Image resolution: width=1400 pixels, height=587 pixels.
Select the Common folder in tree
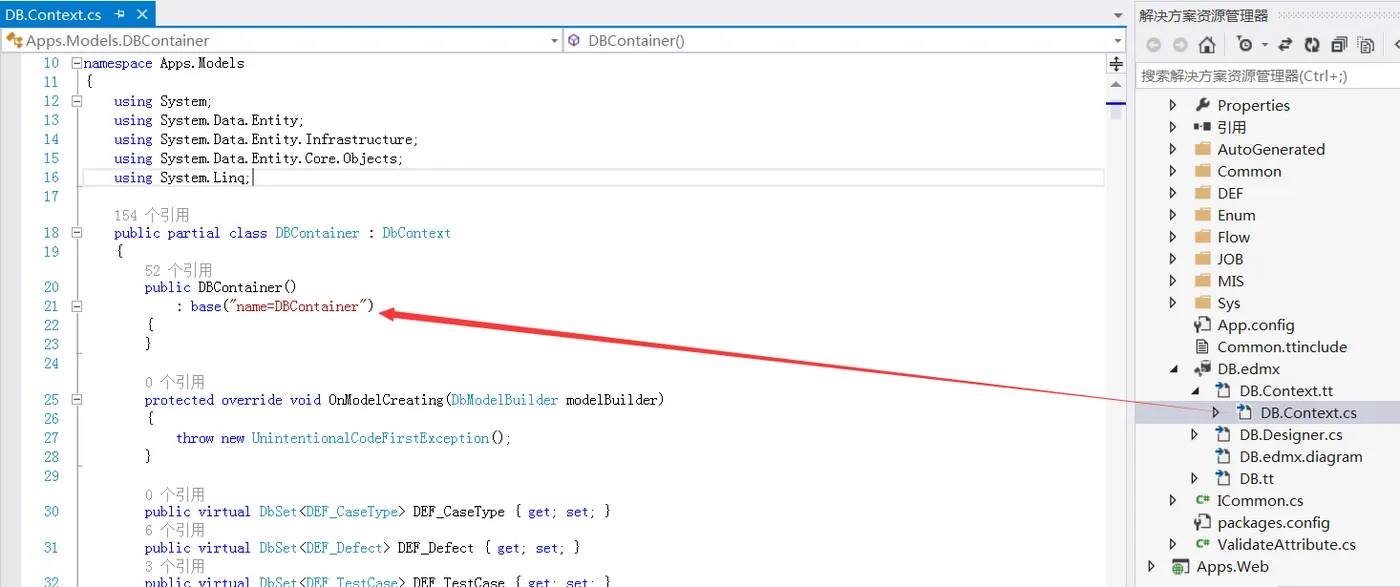(x=1249, y=171)
